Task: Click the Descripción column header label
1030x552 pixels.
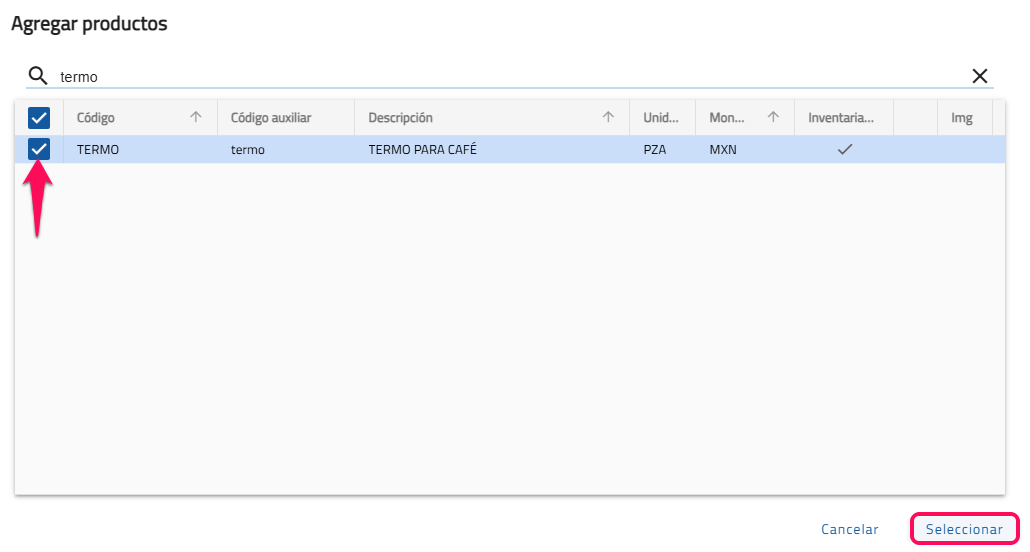Action: click(400, 118)
